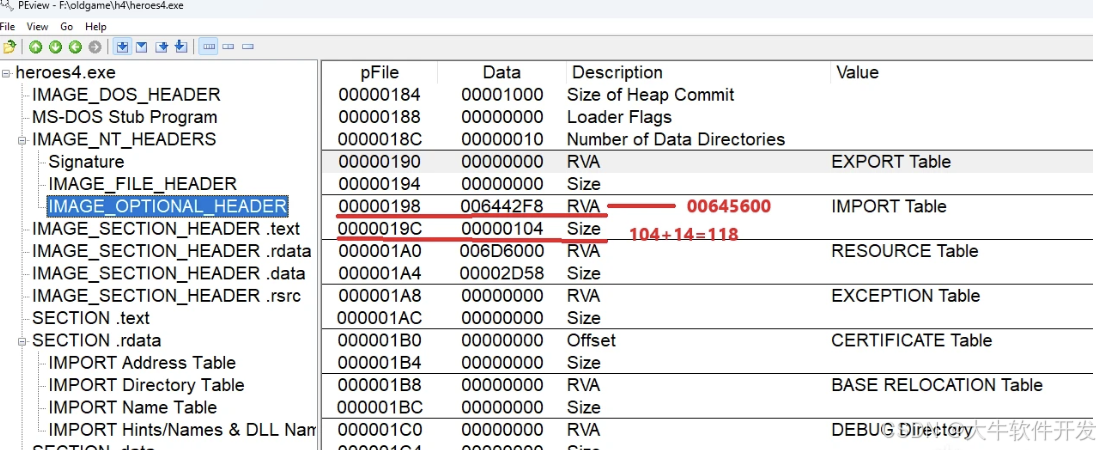Click the Size of Heap Commit description

pyautogui.click(x=650, y=95)
